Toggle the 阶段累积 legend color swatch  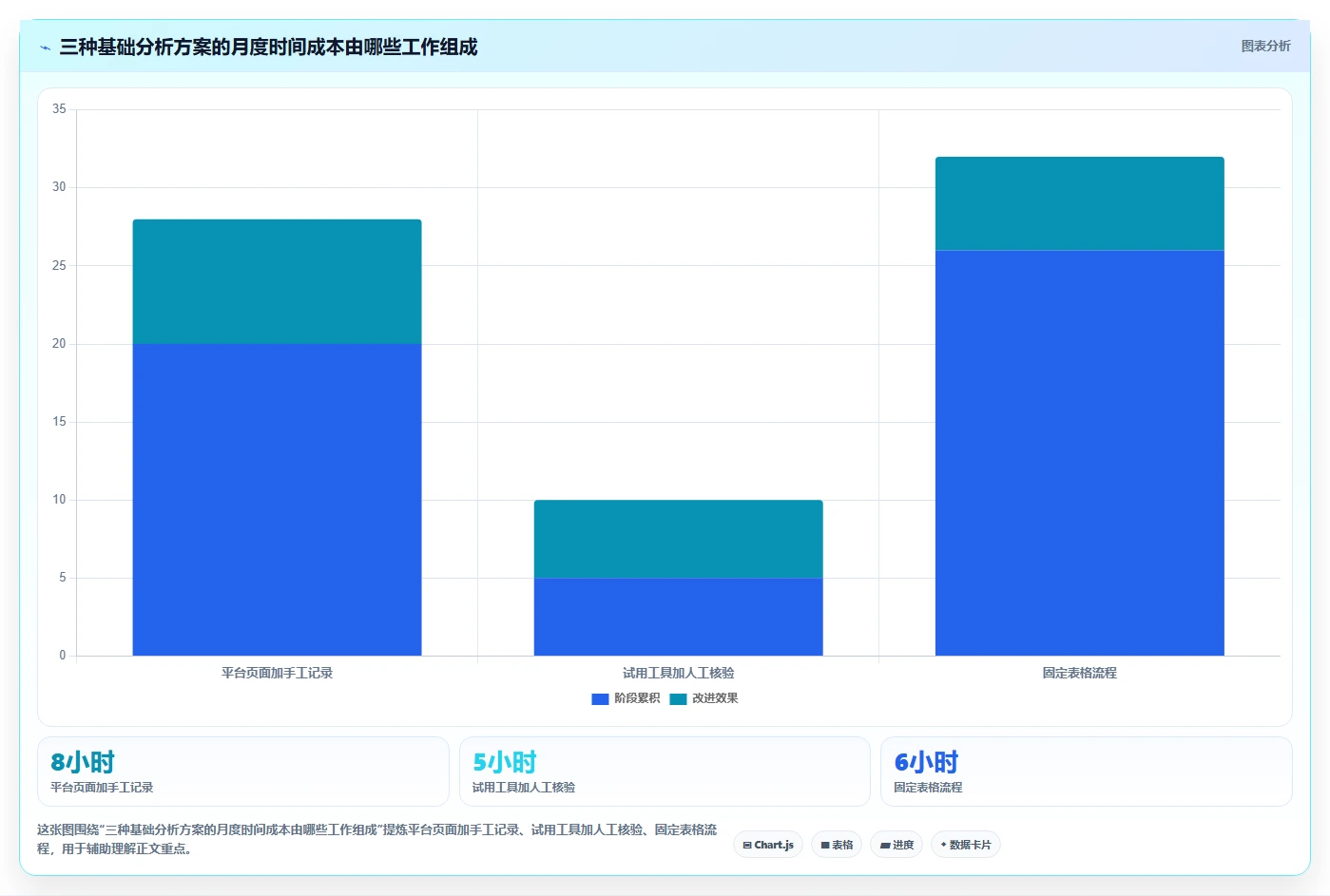point(600,698)
